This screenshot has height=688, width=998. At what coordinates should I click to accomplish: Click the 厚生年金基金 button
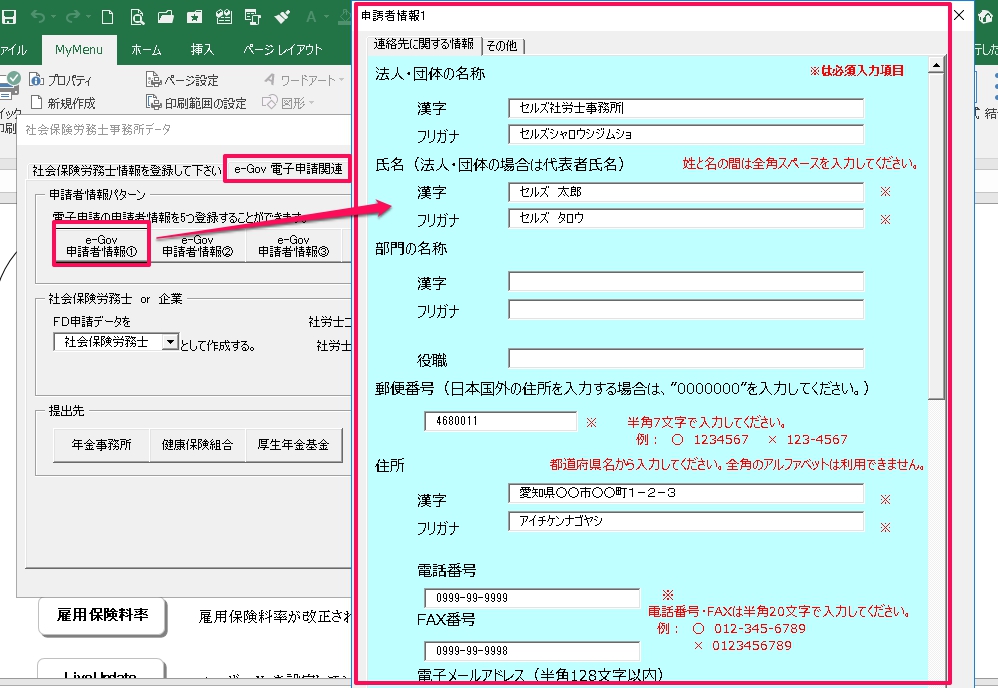point(293,444)
